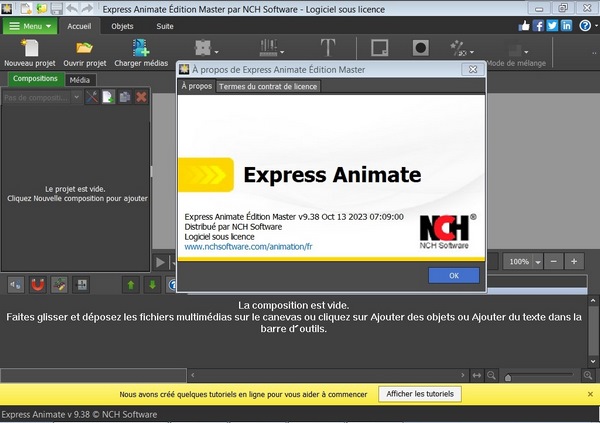Switch to the Média panel tab

[81, 79]
